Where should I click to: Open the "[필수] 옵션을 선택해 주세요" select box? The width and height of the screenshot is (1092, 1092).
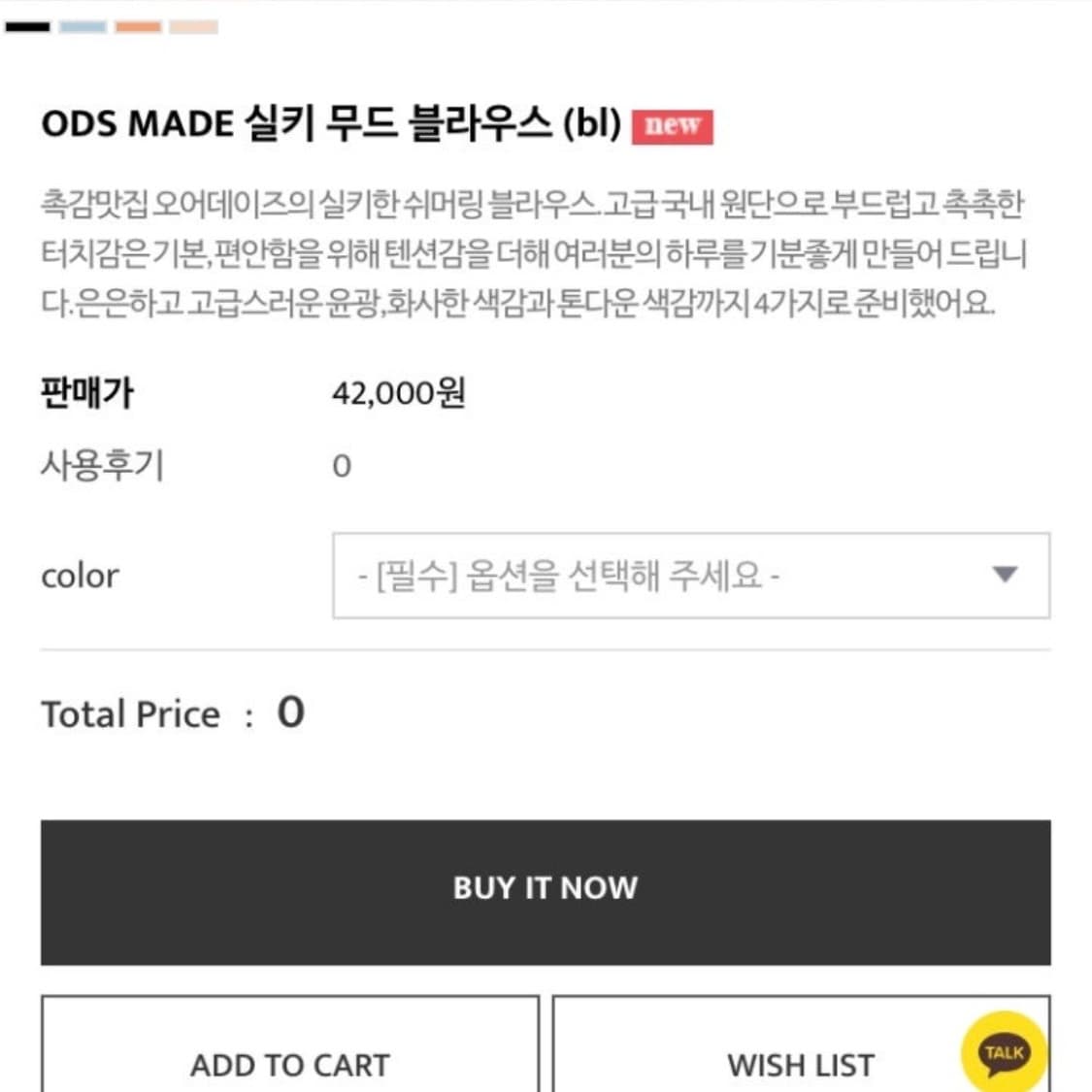(x=691, y=576)
